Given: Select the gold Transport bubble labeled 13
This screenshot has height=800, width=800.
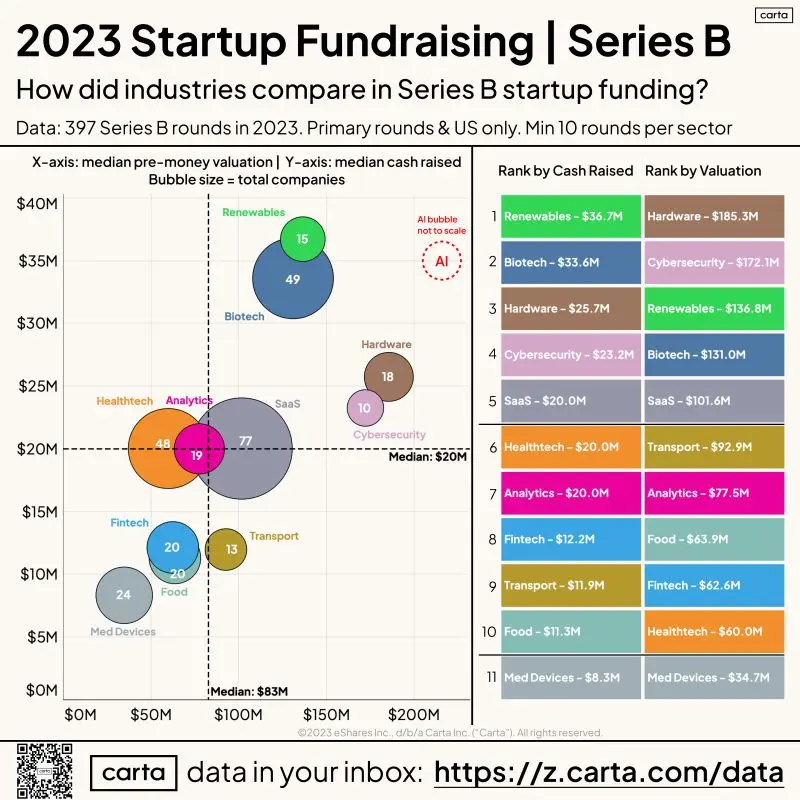Looking at the screenshot, I should (226, 549).
